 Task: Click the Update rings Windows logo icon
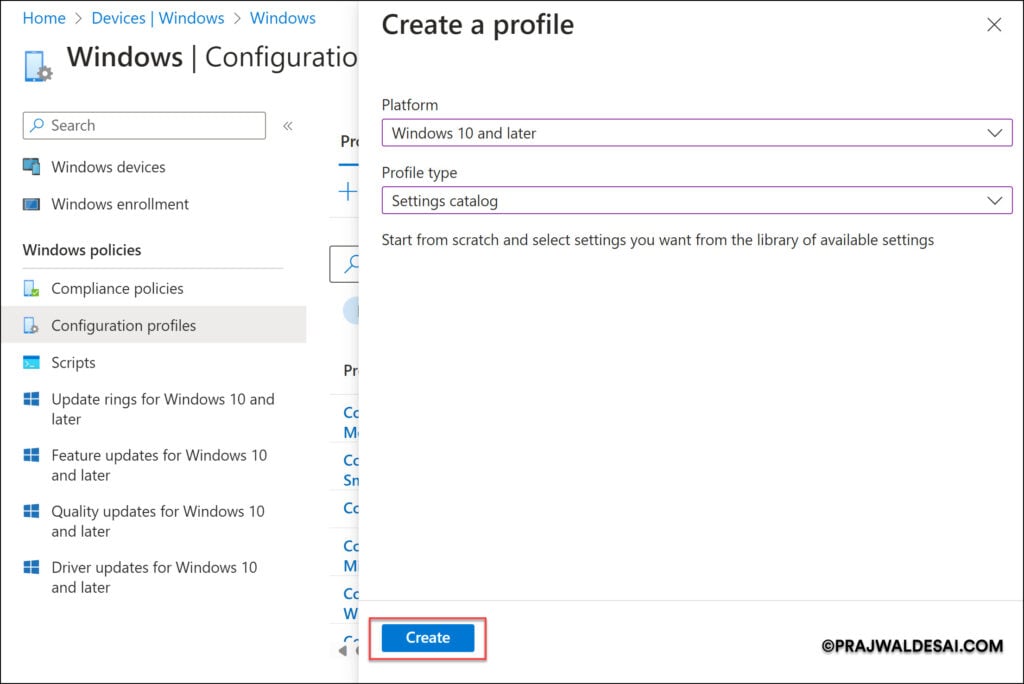[31, 399]
